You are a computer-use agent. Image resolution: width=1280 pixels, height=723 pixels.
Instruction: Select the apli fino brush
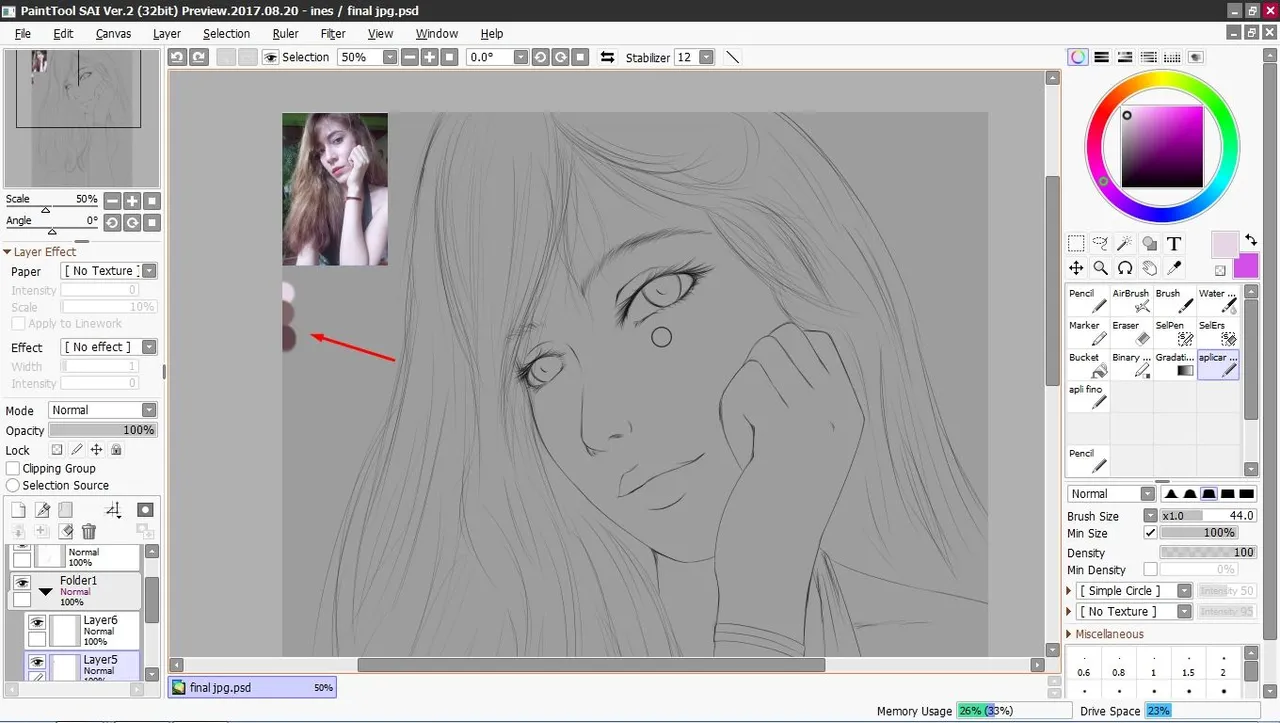point(1088,396)
